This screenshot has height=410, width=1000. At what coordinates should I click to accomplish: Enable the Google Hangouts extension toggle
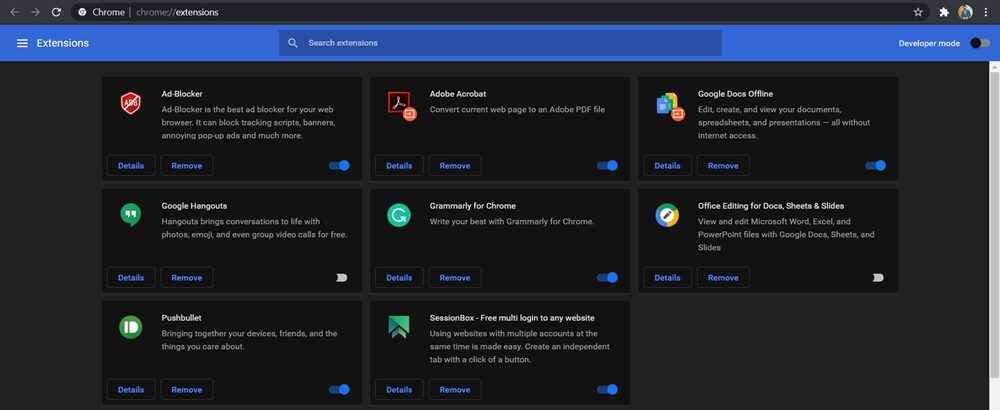(x=341, y=277)
